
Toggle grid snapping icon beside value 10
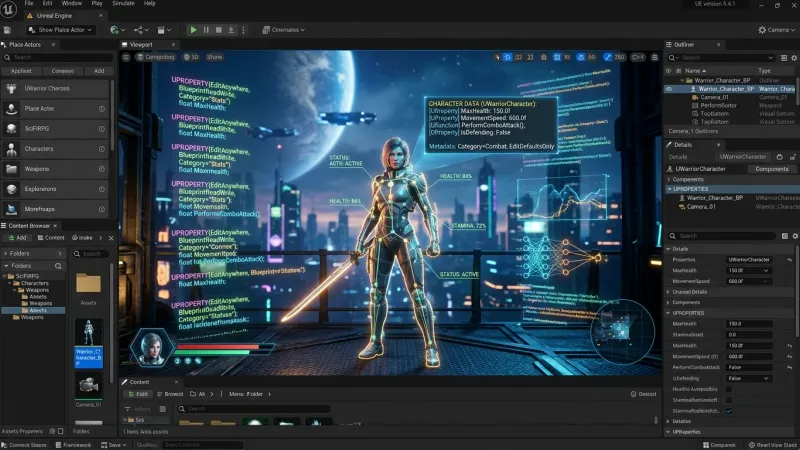tap(557, 57)
